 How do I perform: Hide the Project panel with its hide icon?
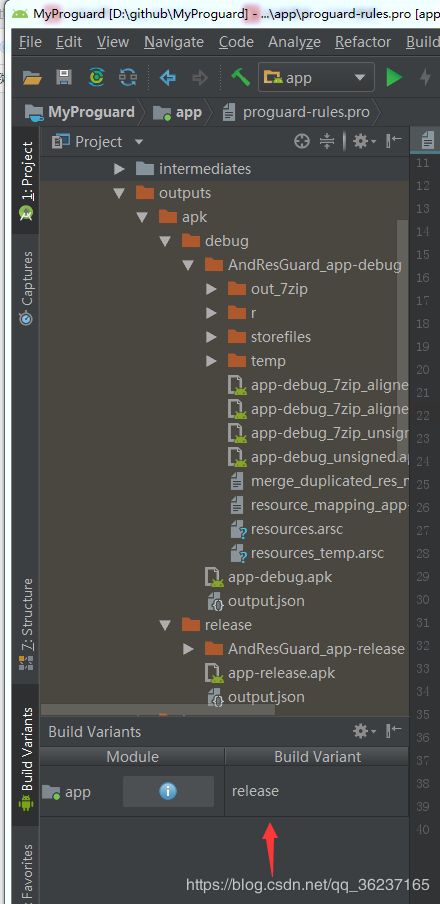click(394, 141)
